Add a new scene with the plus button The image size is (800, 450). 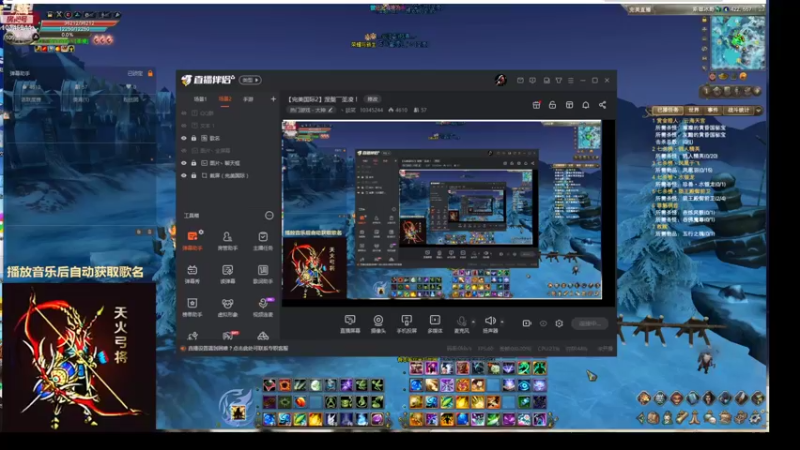pyautogui.click(x=273, y=99)
